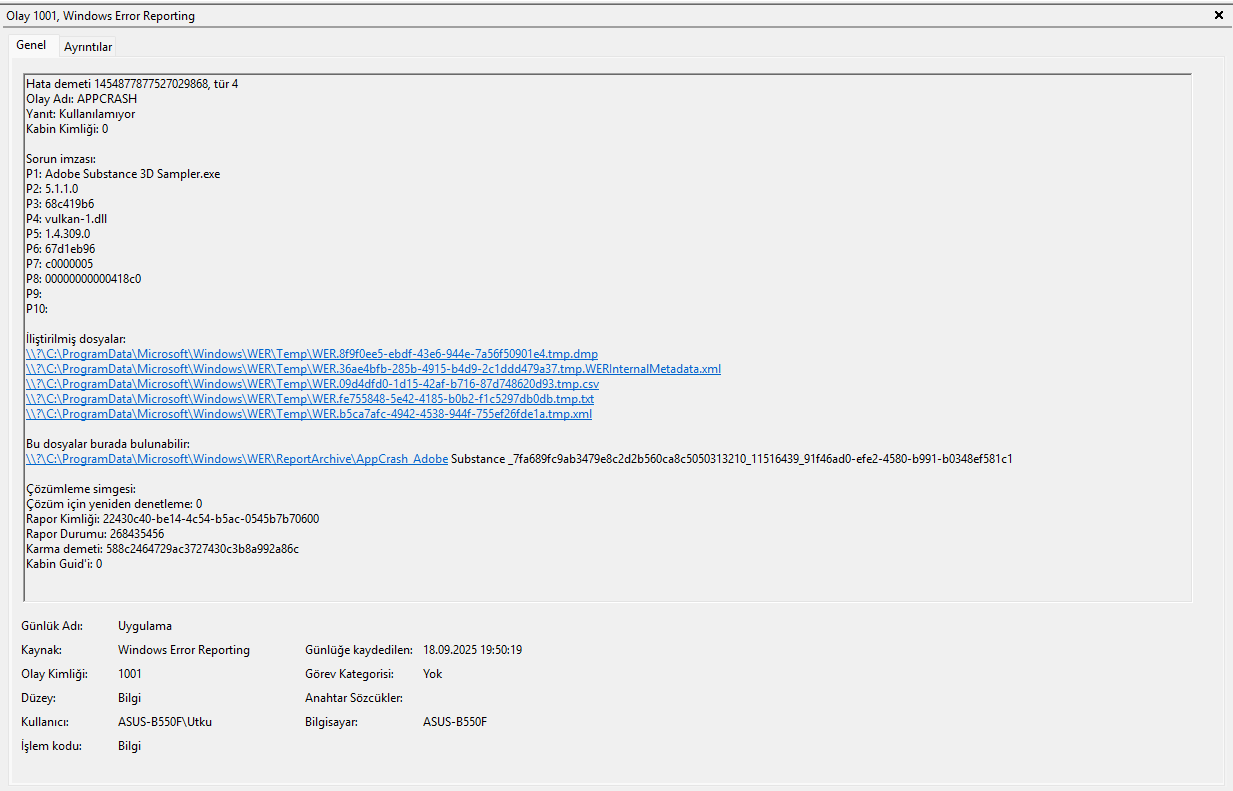Image resolution: width=1233 pixels, height=791 pixels.
Task: Click the logged date 18.09.2025 19:50:19
Action: [x=472, y=650]
